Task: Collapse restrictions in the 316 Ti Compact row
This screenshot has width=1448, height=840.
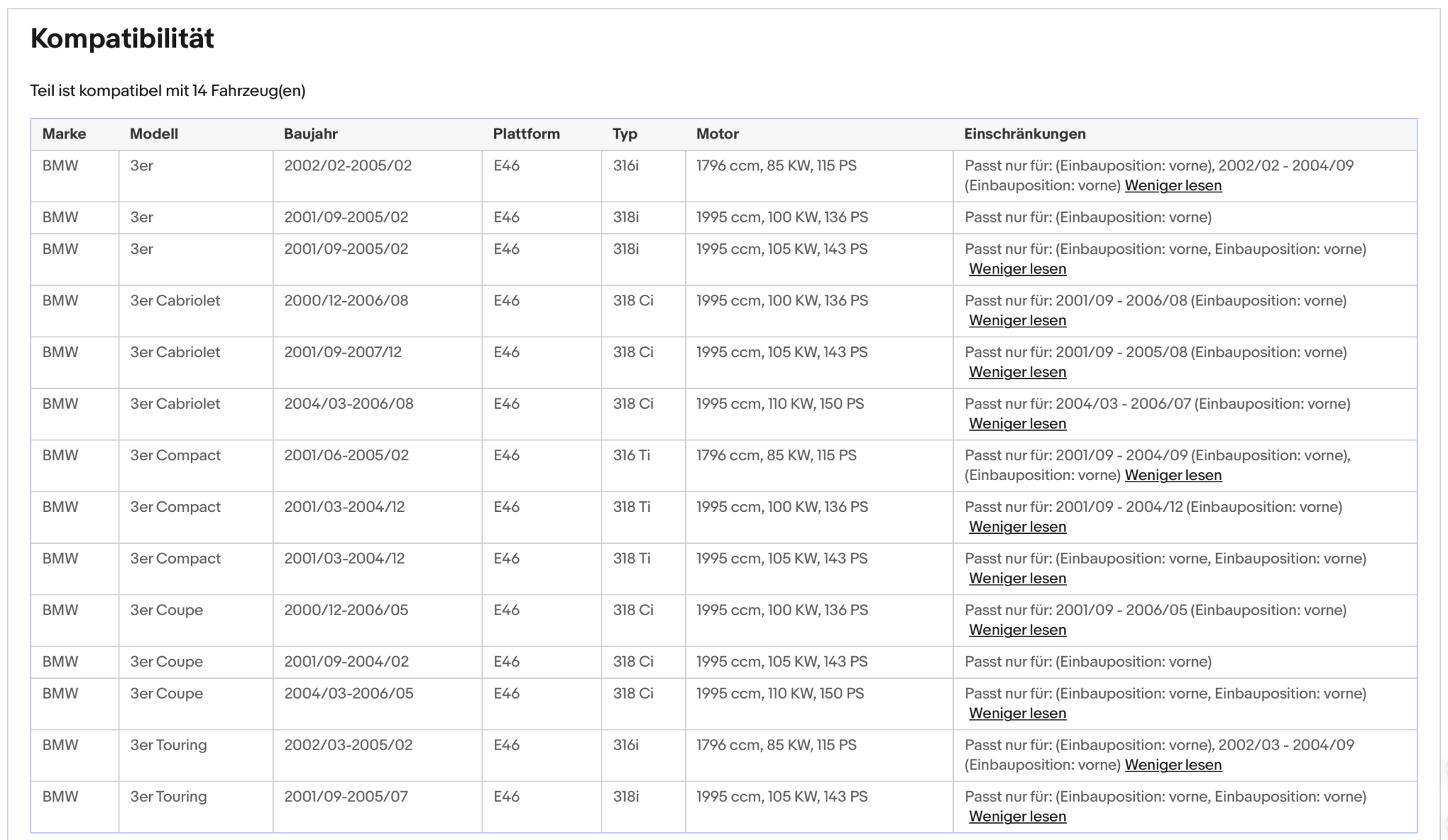Action: [x=1173, y=475]
